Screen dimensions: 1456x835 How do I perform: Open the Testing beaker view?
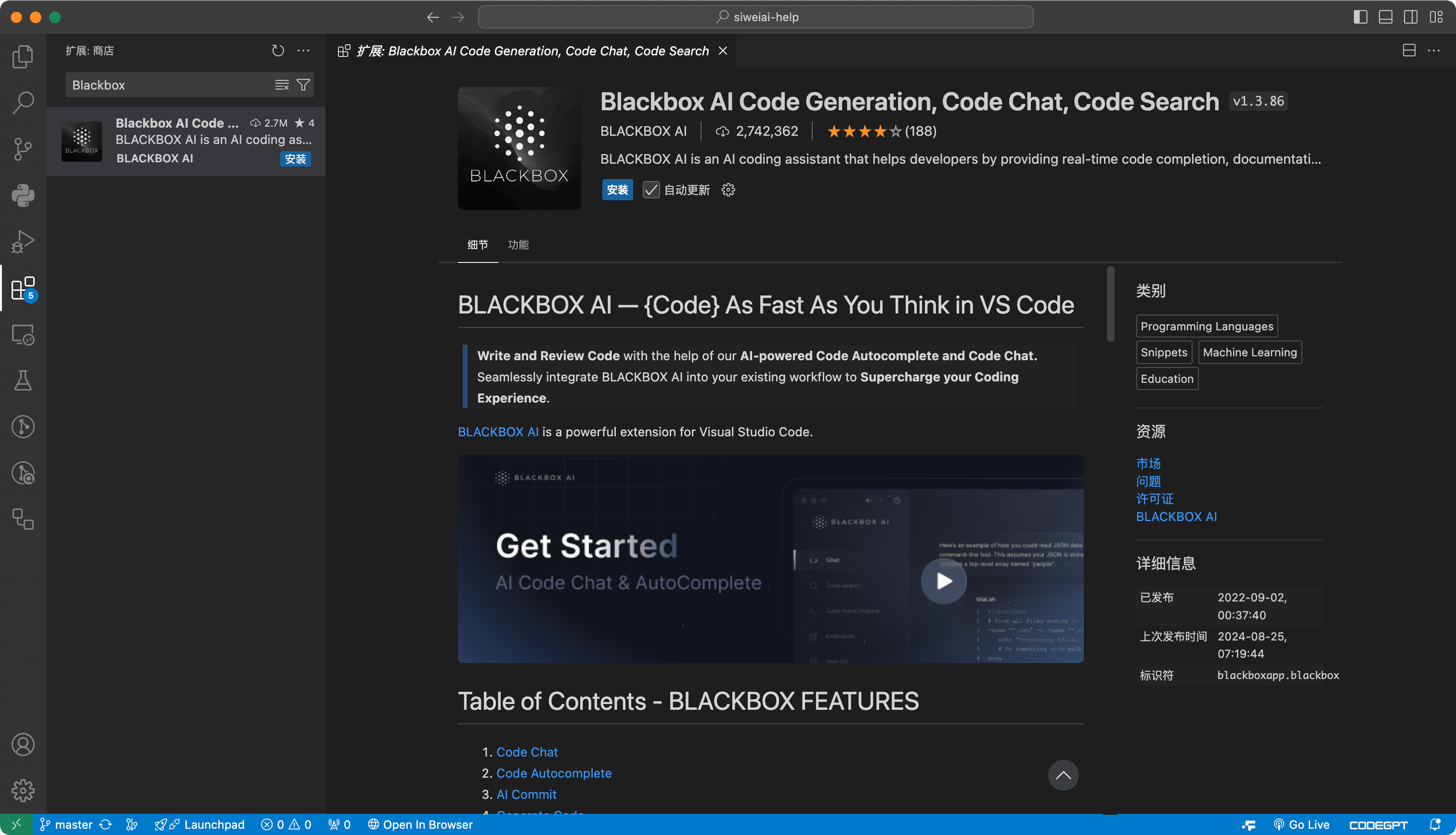click(x=23, y=380)
